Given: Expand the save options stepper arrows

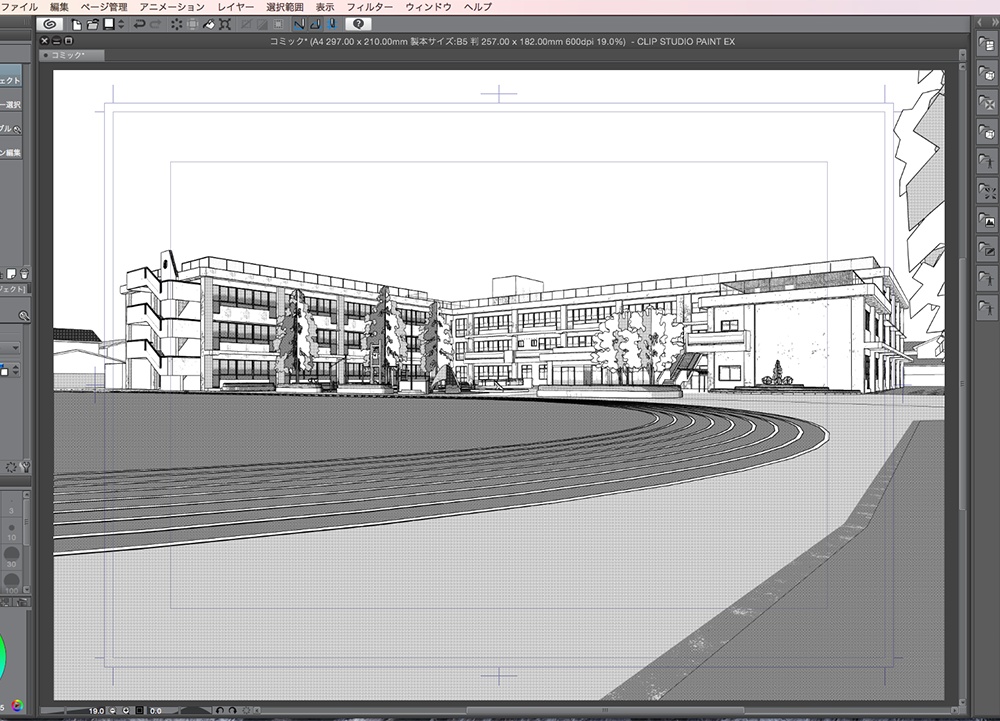Looking at the screenshot, I should pyautogui.click(x=121, y=24).
